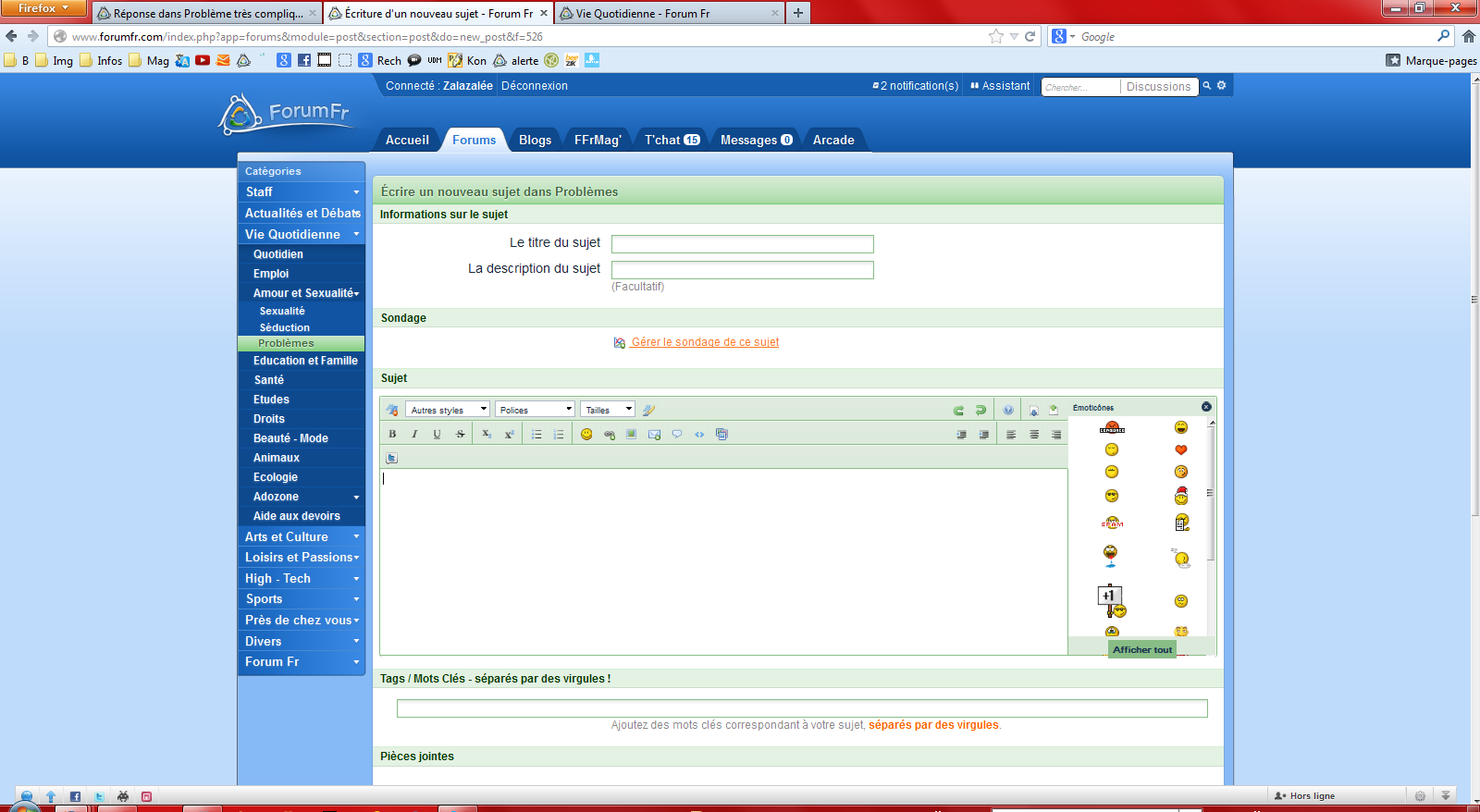Insert a code snippet

[x=699, y=434]
